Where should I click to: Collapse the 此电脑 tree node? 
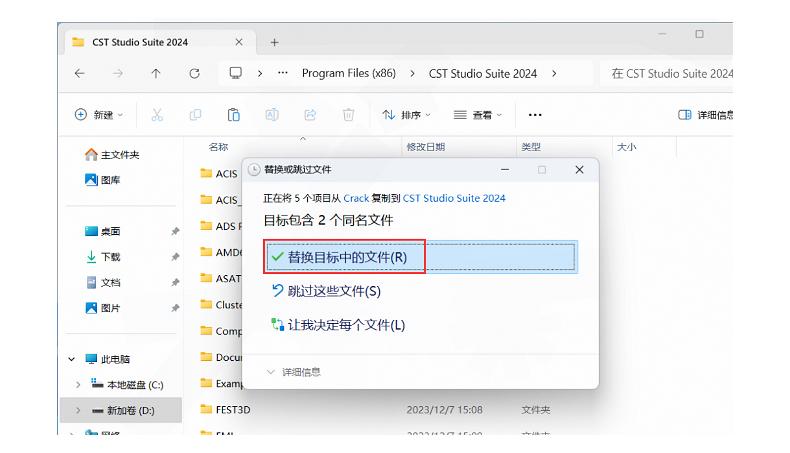coord(72,359)
